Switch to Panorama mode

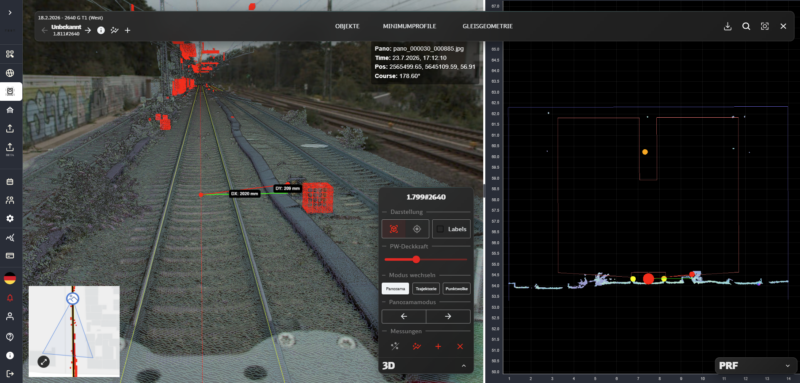pyautogui.click(x=395, y=289)
